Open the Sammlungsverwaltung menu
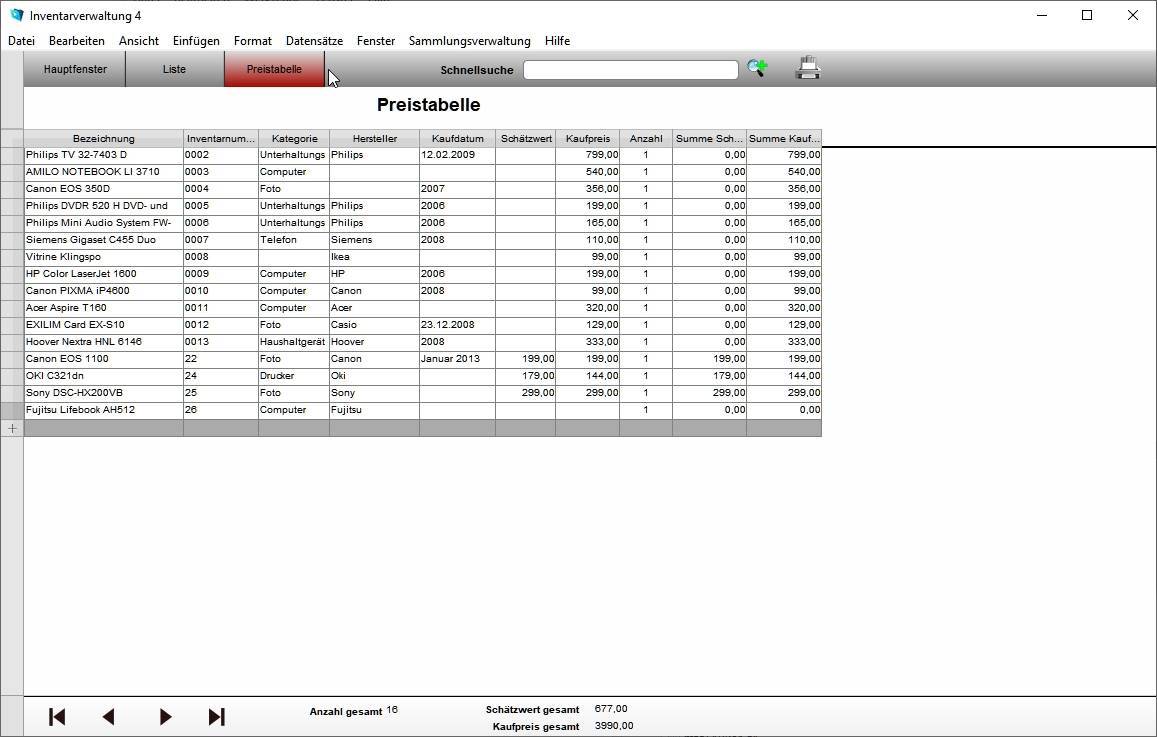This screenshot has width=1157, height=737. tap(469, 41)
